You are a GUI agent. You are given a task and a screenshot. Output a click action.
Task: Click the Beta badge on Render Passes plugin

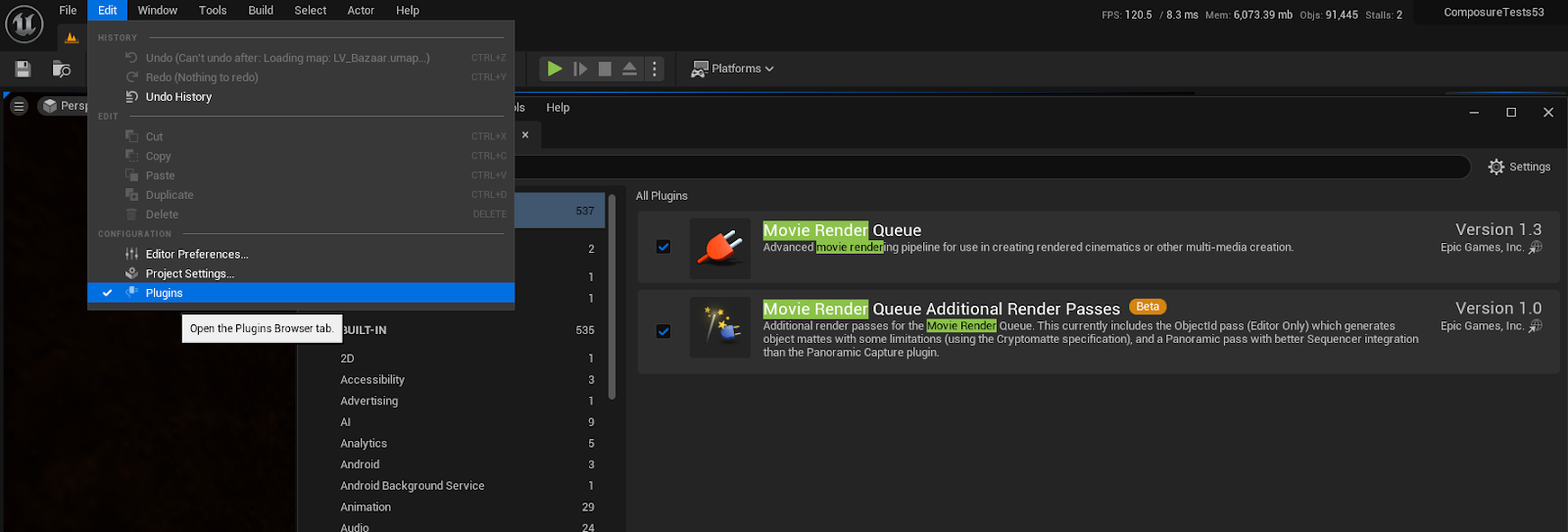[1148, 307]
